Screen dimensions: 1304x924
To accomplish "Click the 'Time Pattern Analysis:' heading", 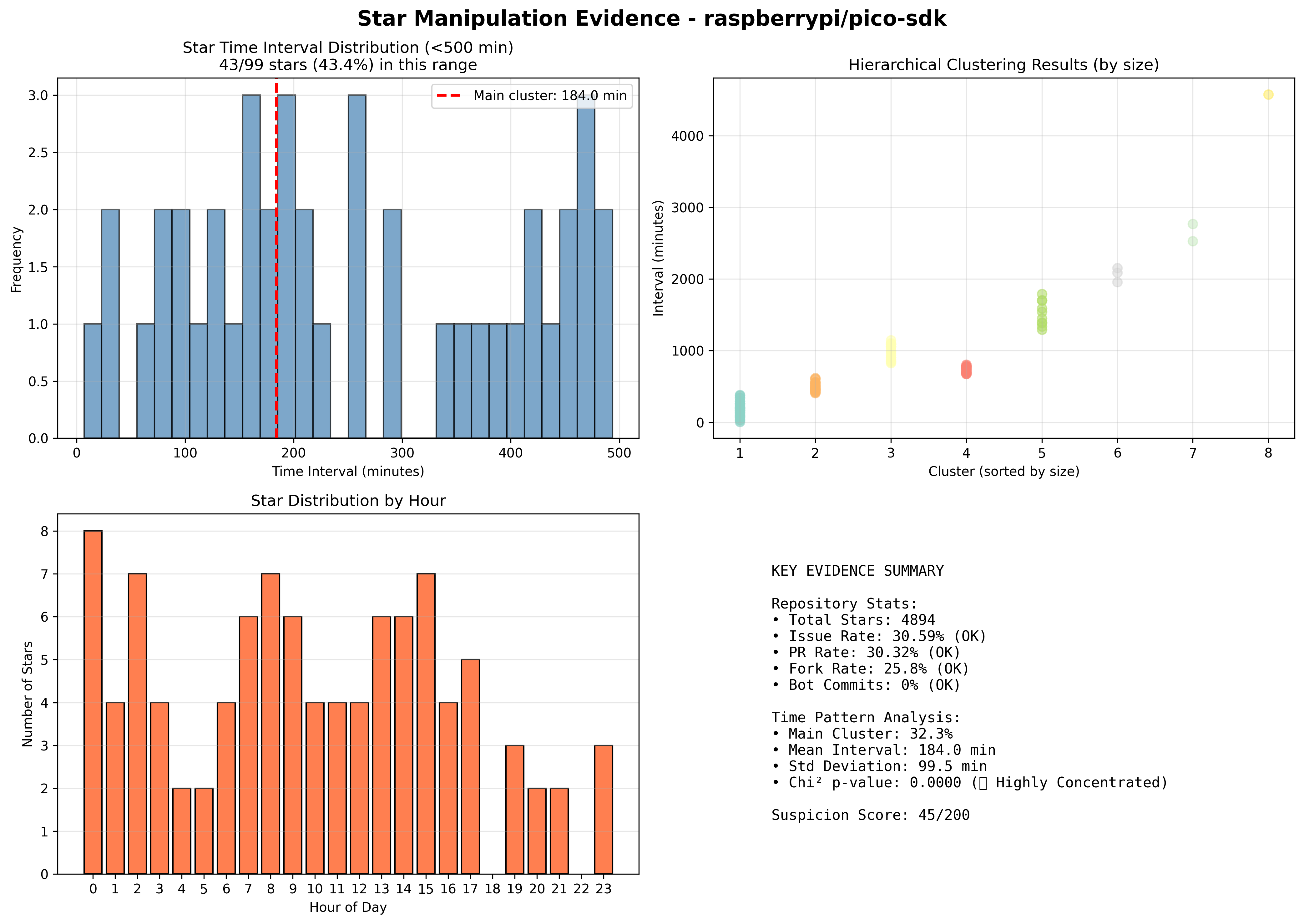I will pos(865,717).
